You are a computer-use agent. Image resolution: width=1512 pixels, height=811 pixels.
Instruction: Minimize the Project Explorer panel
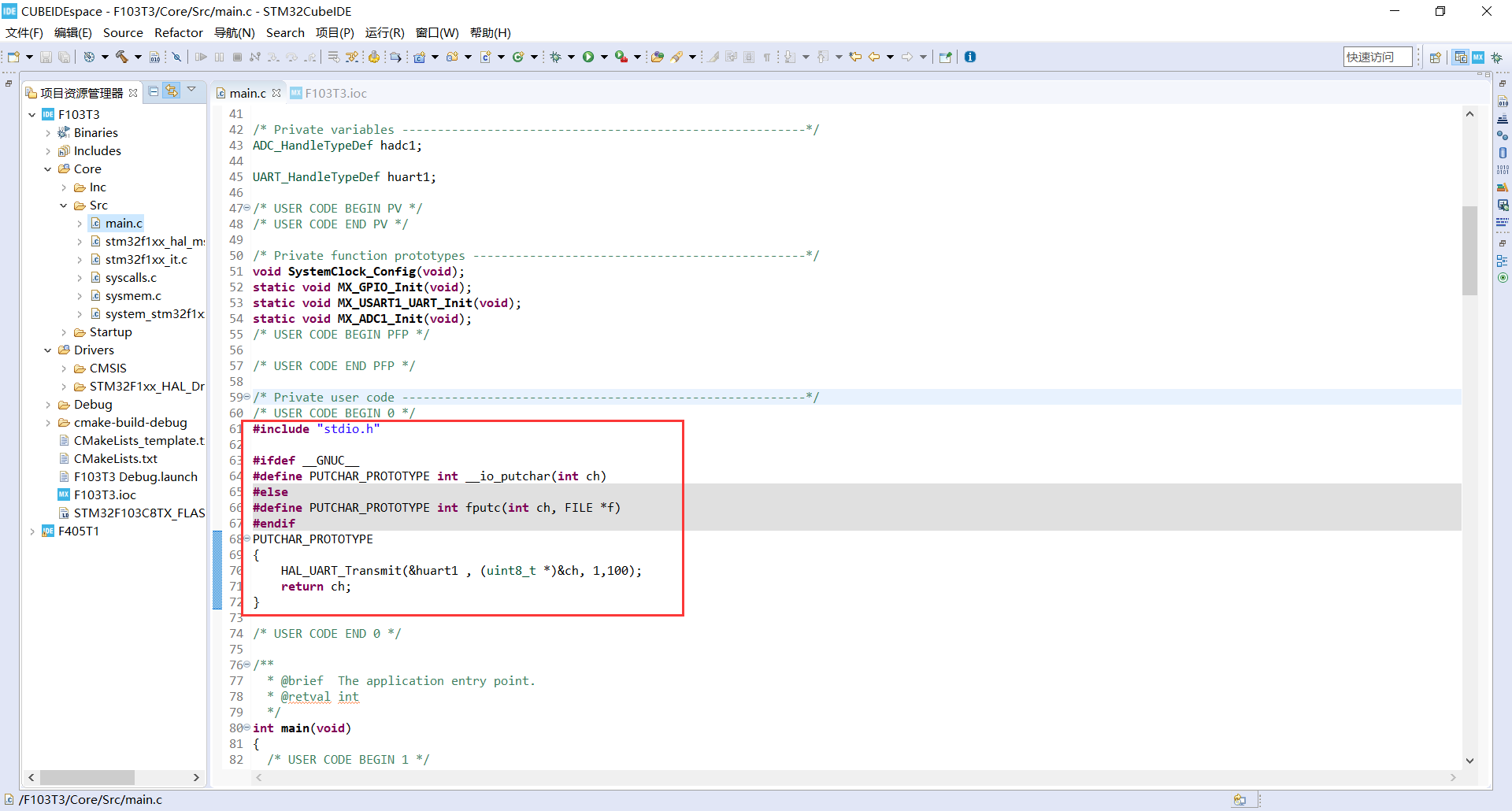tap(9, 83)
